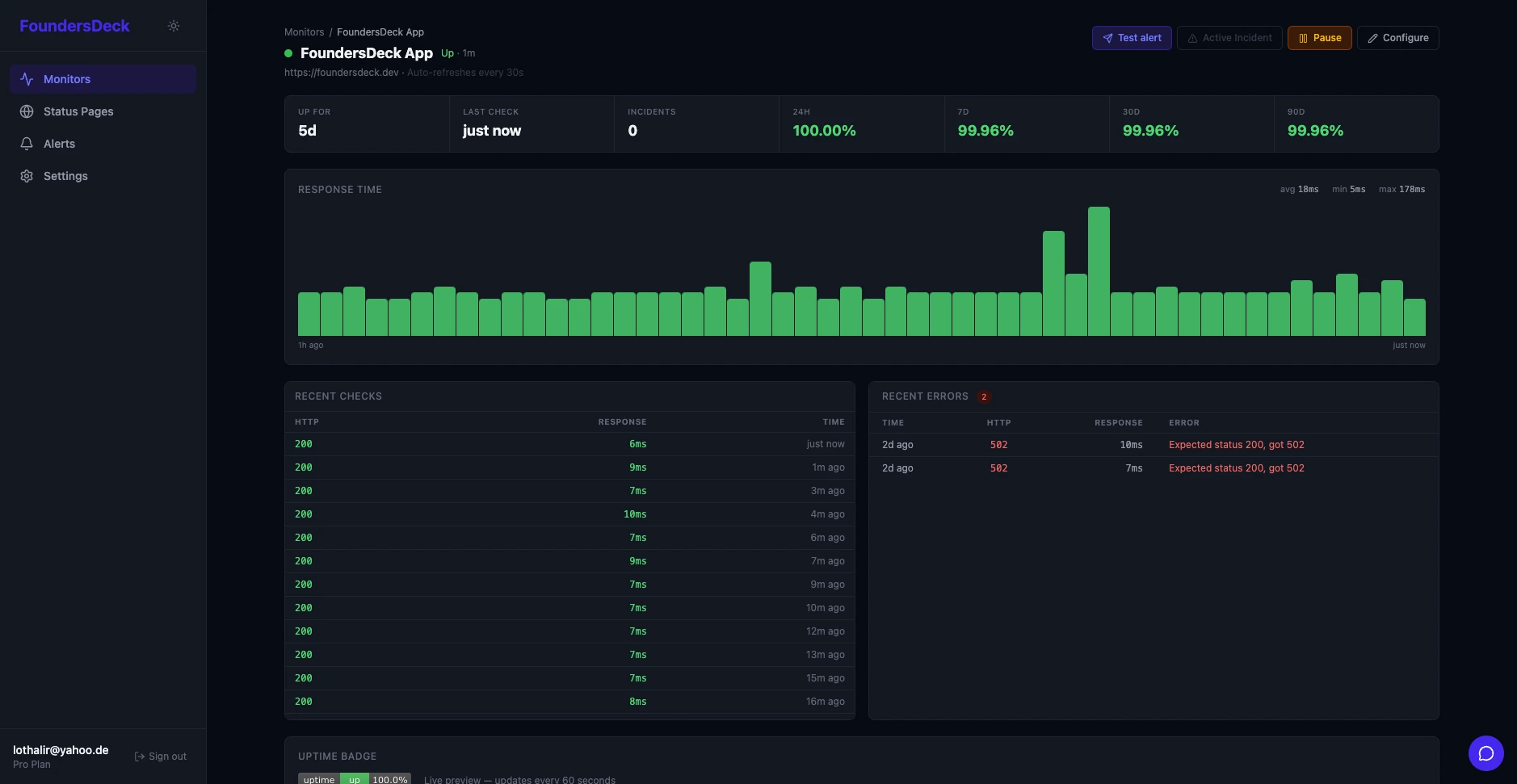Click the Active Incident warning triangle icon

(1192, 38)
